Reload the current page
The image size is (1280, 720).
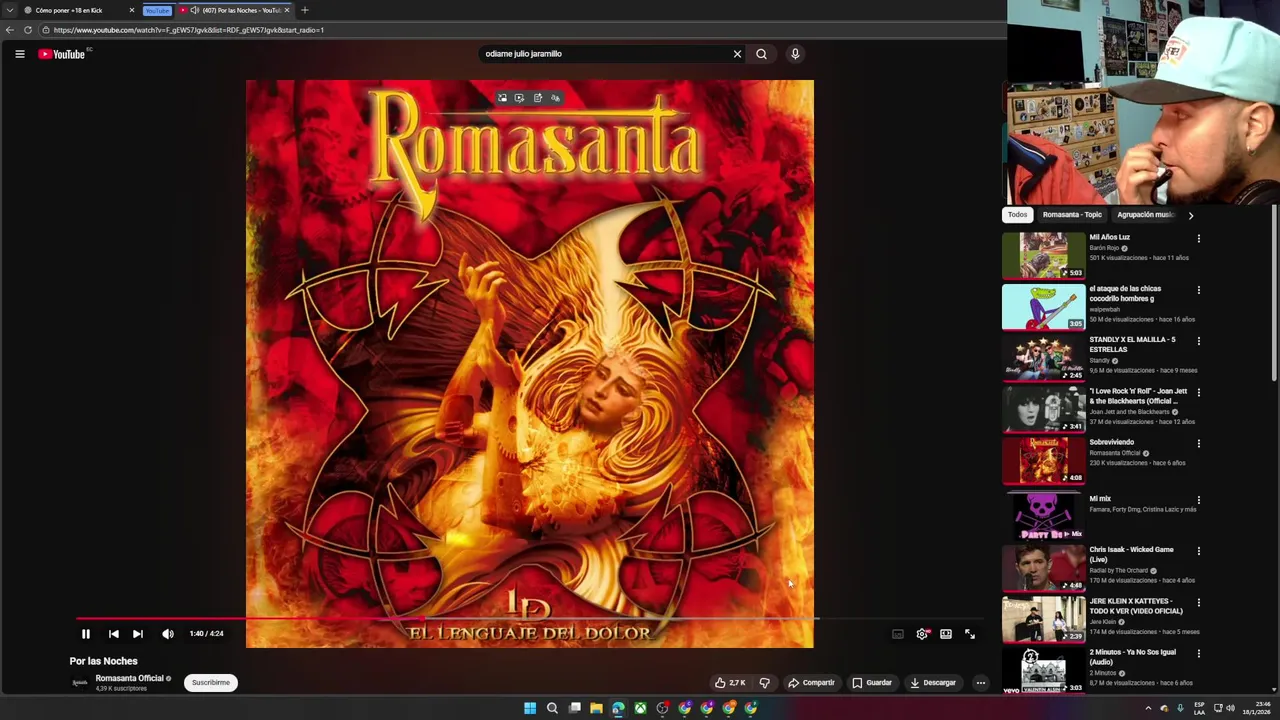[28, 30]
